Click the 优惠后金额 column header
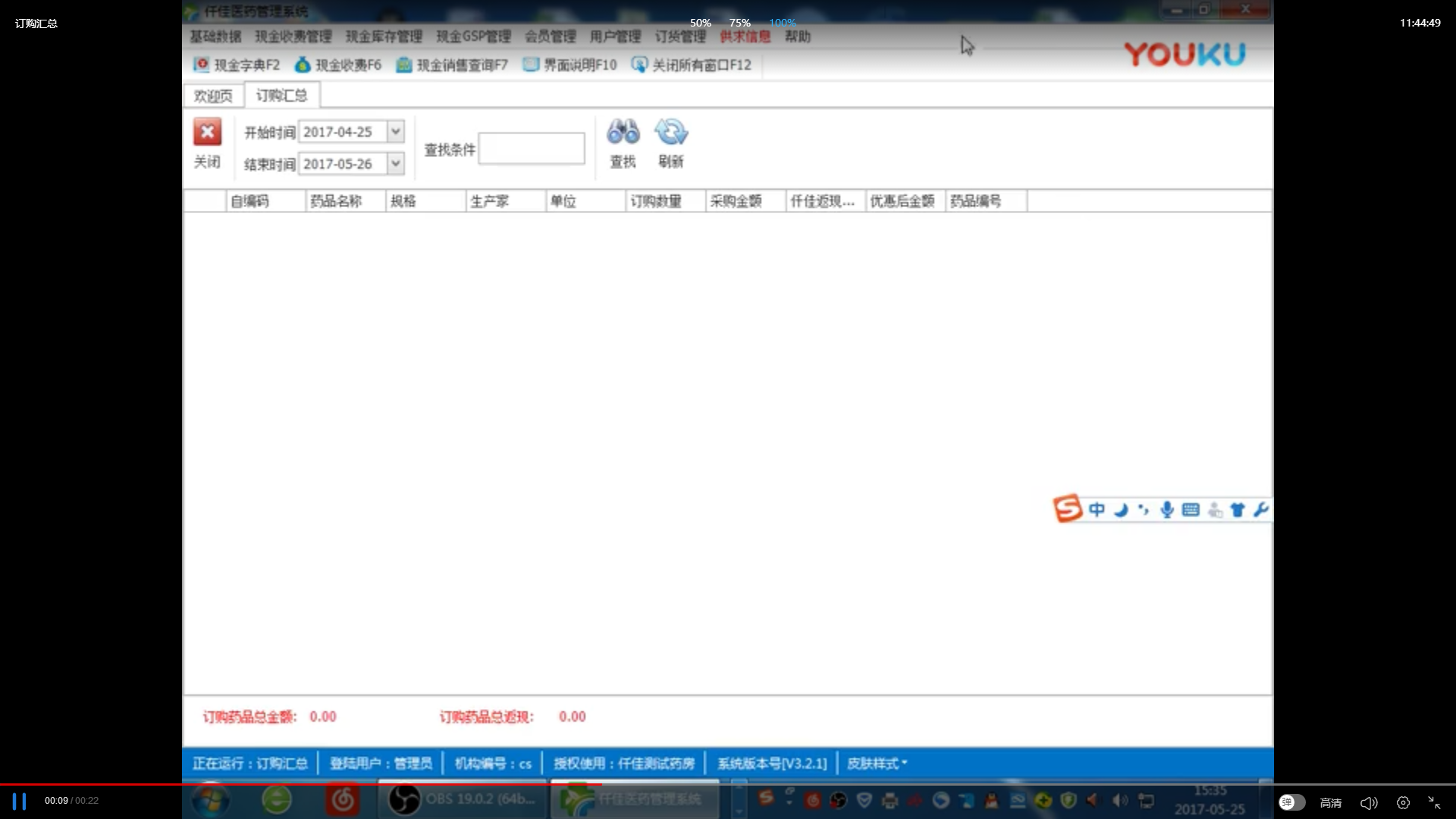Image resolution: width=1456 pixels, height=819 pixels. coord(905,201)
